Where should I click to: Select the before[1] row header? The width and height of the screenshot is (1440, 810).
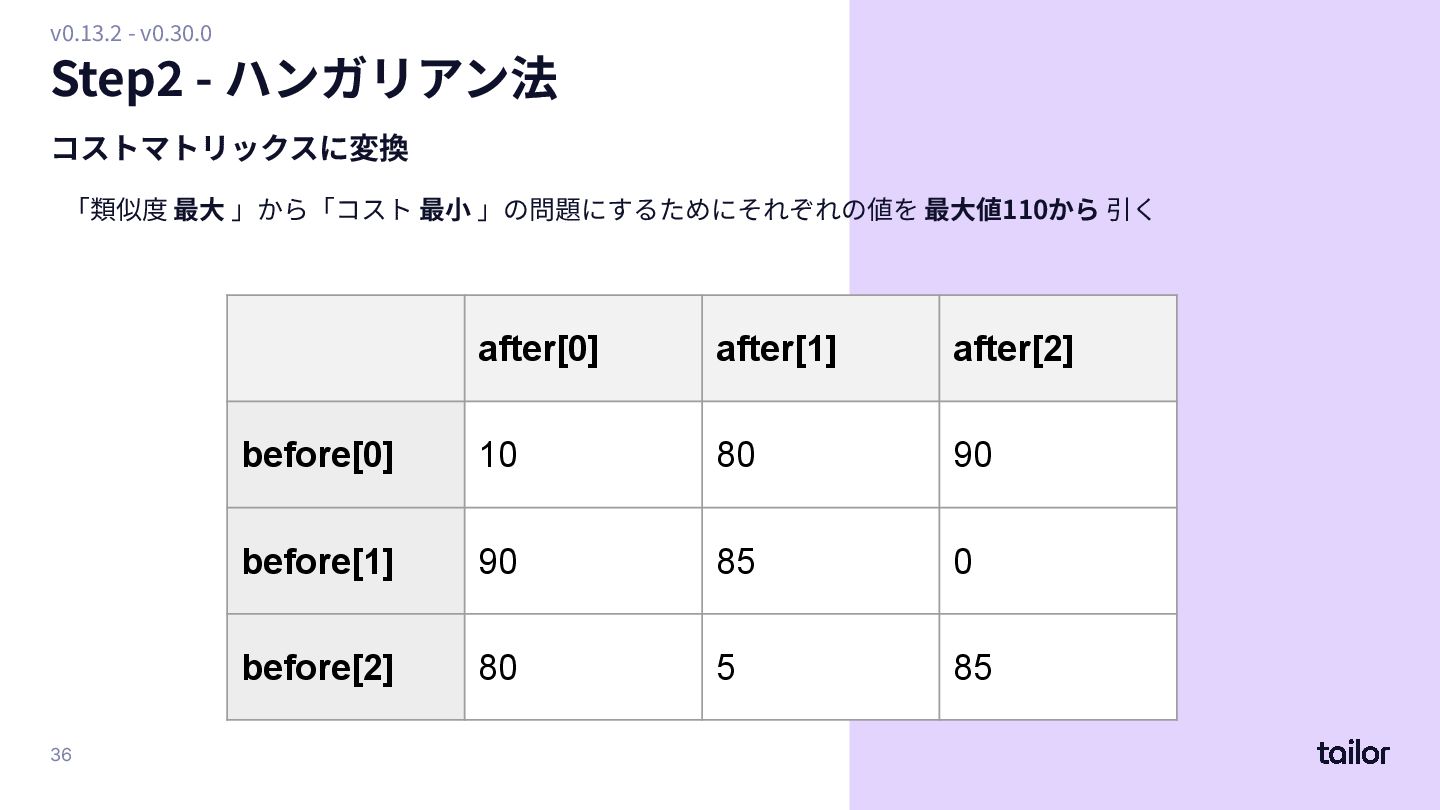tap(346, 561)
